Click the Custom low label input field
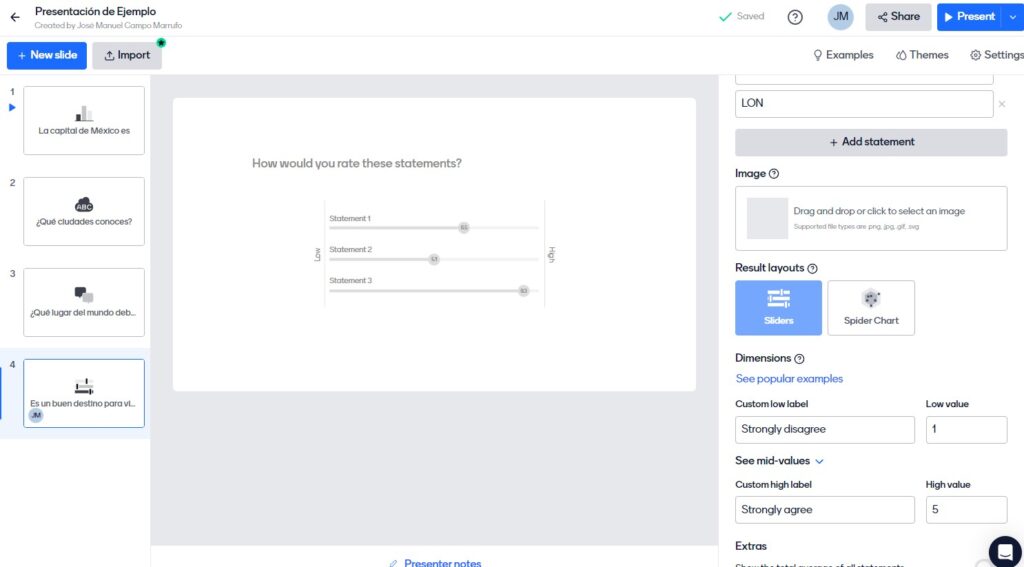This screenshot has width=1024, height=567. [x=824, y=430]
